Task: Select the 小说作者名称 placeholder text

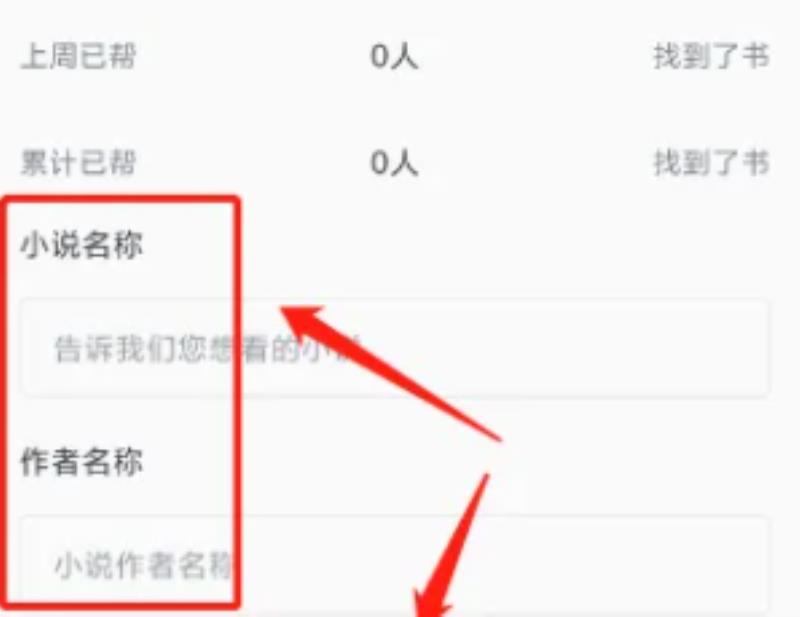Action: pyautogui.click(x=143, y=565)
